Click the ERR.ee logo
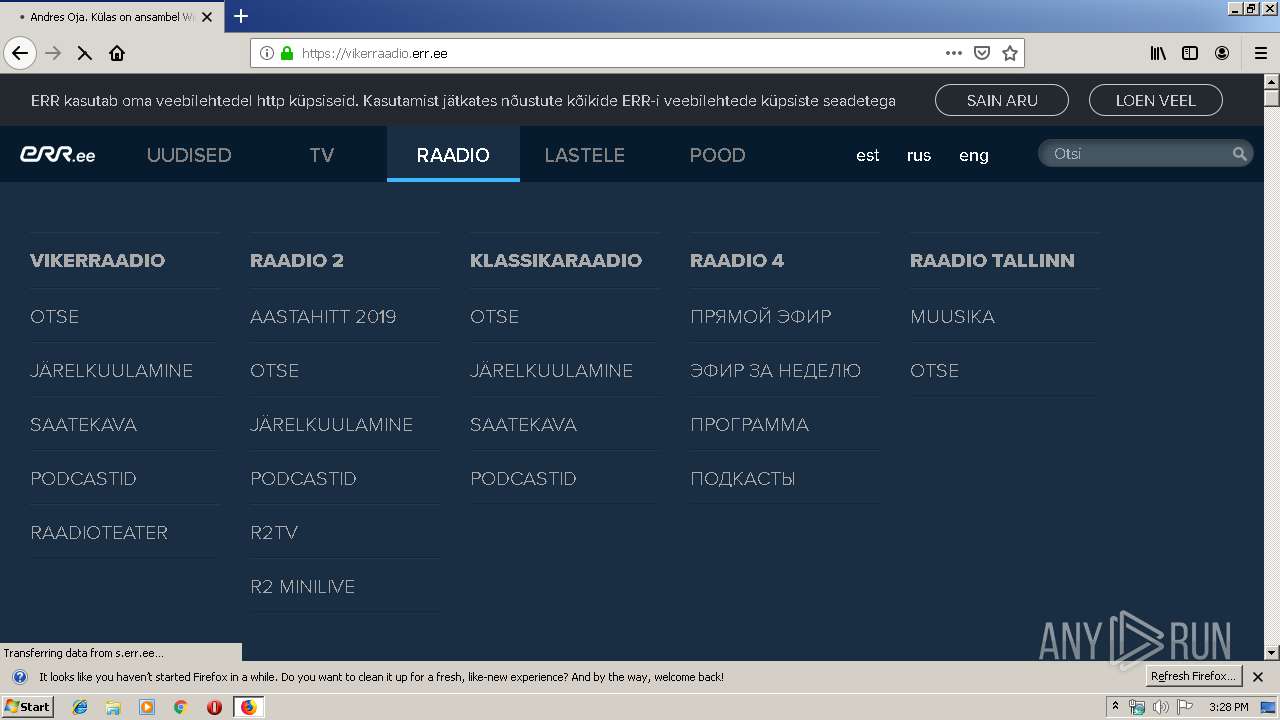1280x720 pixels. coord(58,154)
